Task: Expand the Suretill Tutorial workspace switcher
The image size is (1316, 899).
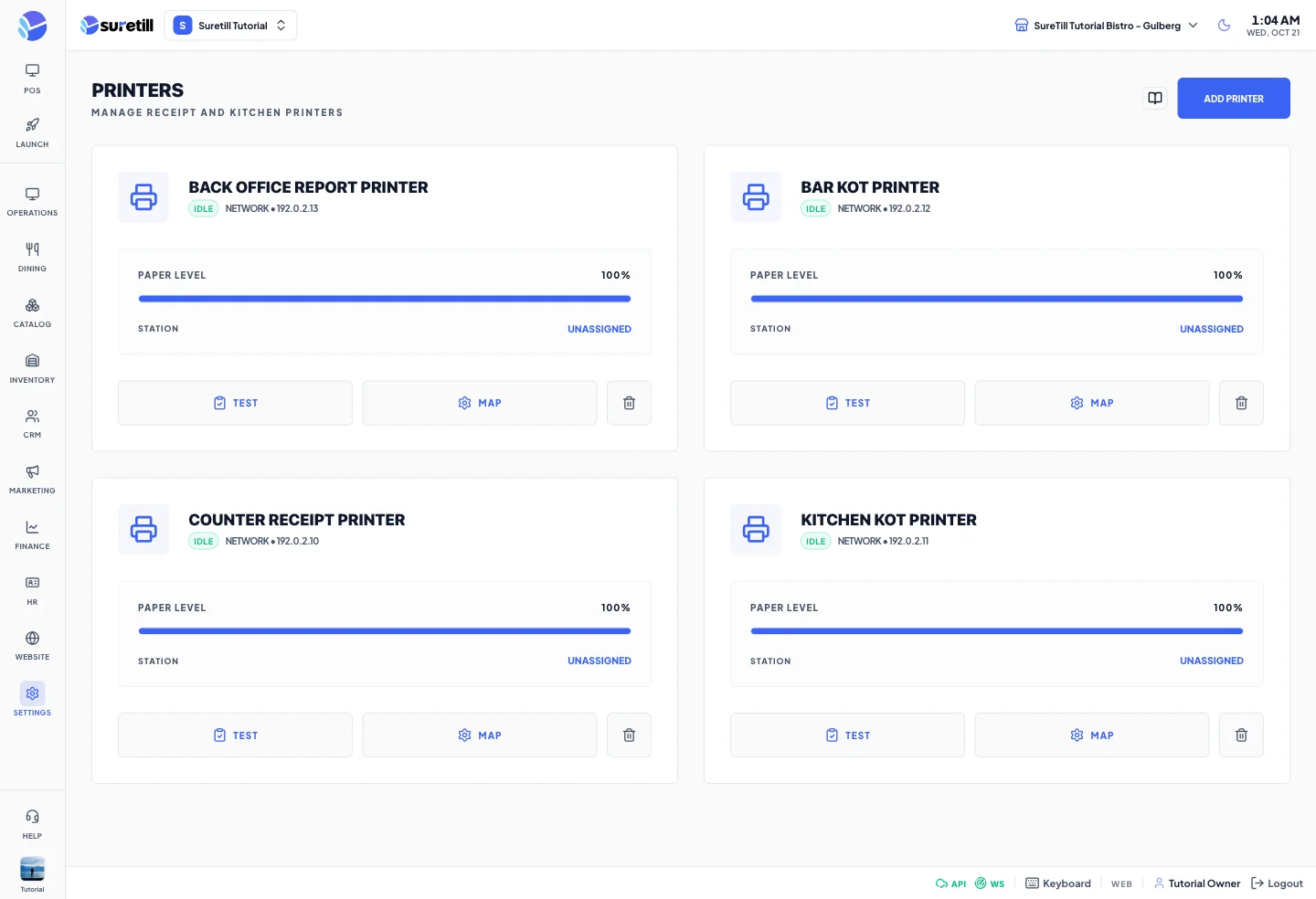Action: [230, 26]
